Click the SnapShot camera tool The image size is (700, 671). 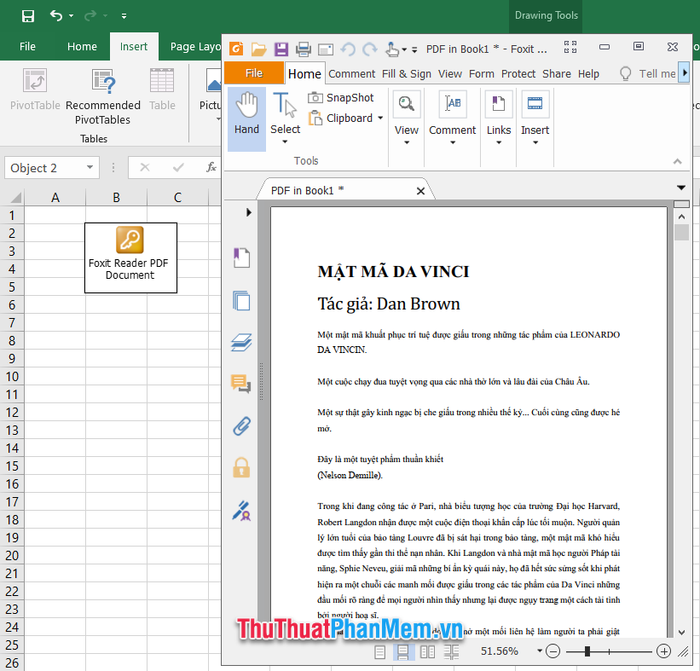click(340, 98)
